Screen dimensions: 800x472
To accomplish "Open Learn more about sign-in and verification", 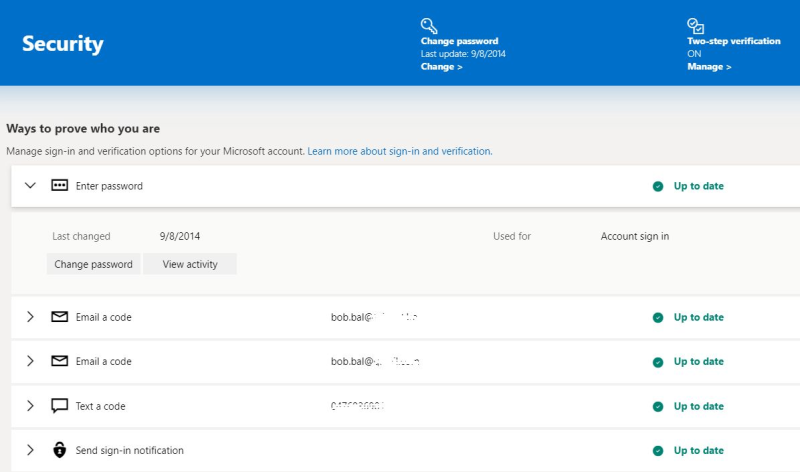I will pyautogui.click(x=399, y=151).
